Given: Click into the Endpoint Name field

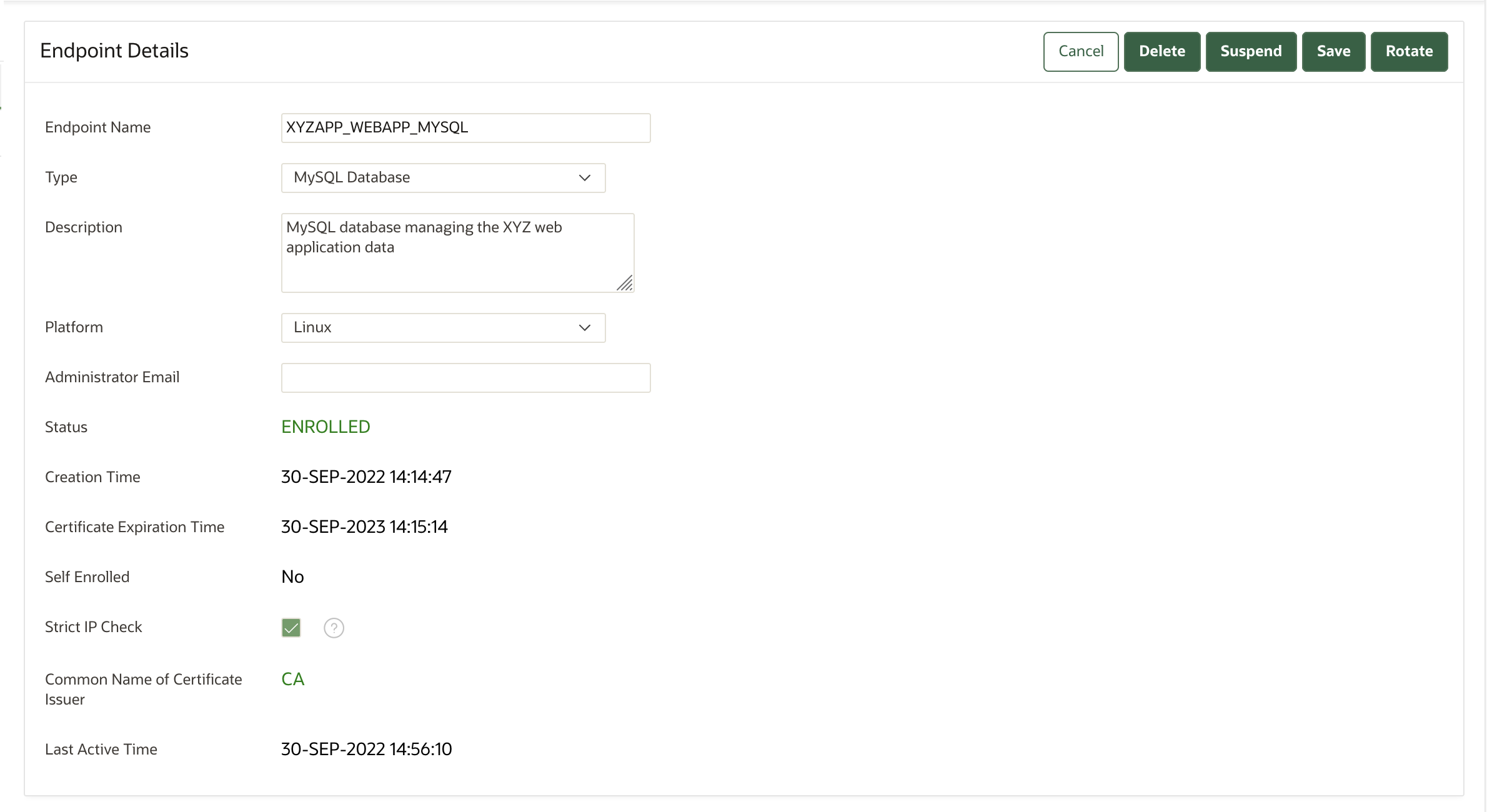Looking at the screenshot, I should (465, 128).
